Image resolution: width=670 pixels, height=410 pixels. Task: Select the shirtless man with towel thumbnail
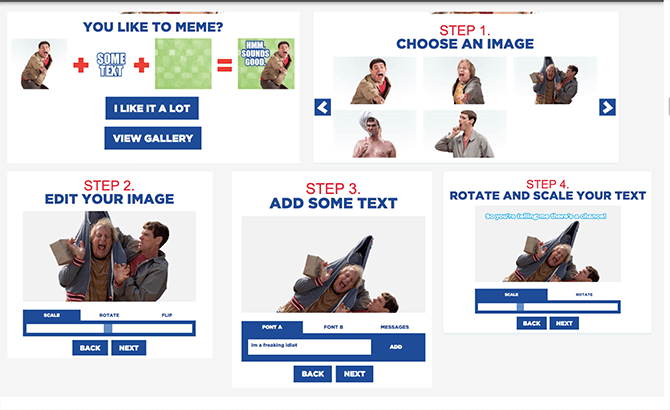[374, 134]
